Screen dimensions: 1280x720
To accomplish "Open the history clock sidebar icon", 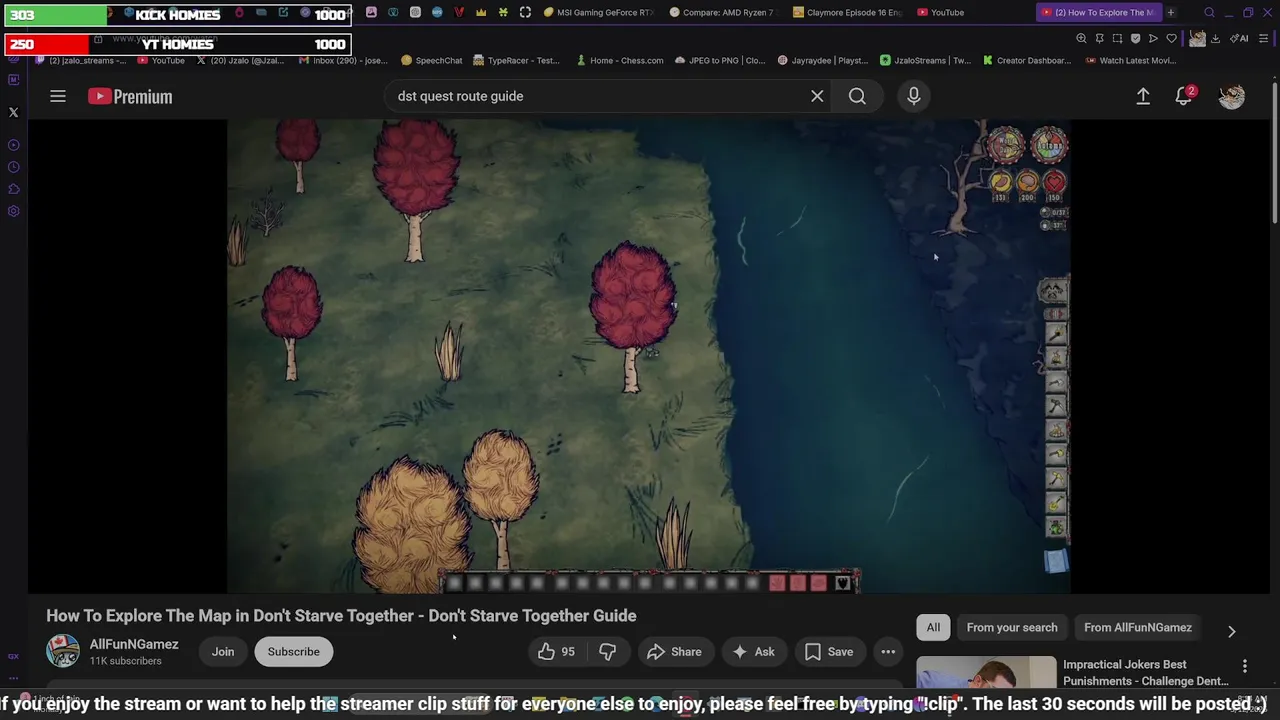I will (14, 167).
